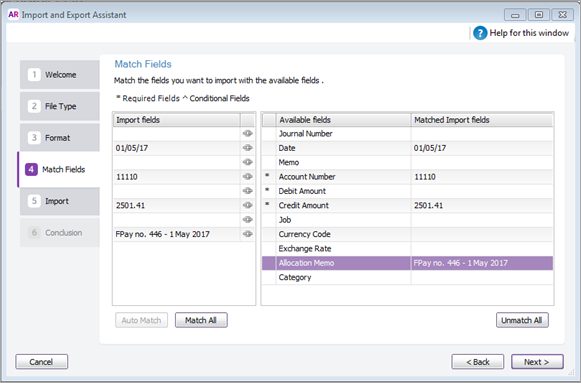
Task: Click match icon in blank row below 2501.41
Action: [x=248, y=220]
